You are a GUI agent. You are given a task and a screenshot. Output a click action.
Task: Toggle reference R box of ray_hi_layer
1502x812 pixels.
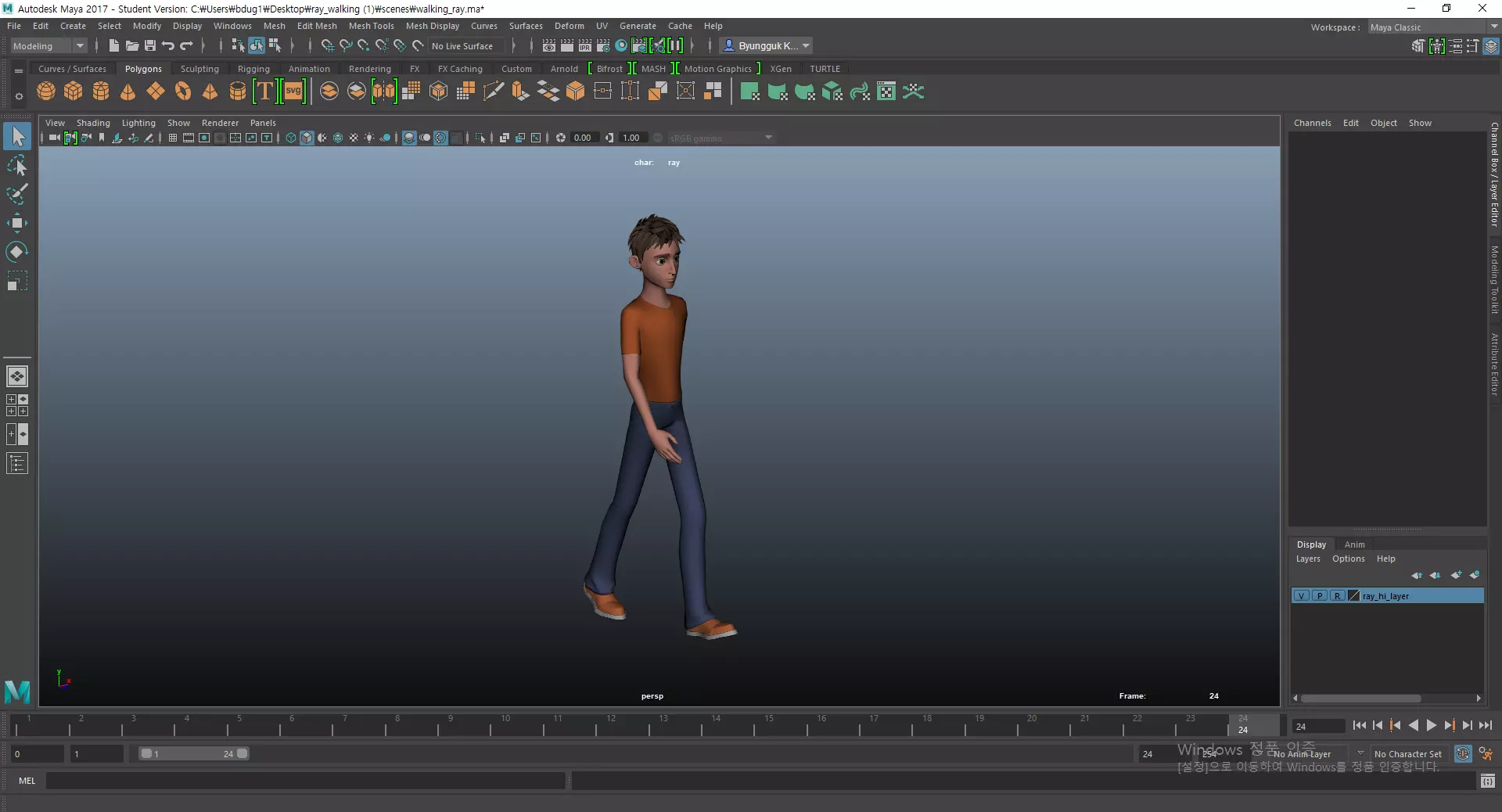(1338, 596)
